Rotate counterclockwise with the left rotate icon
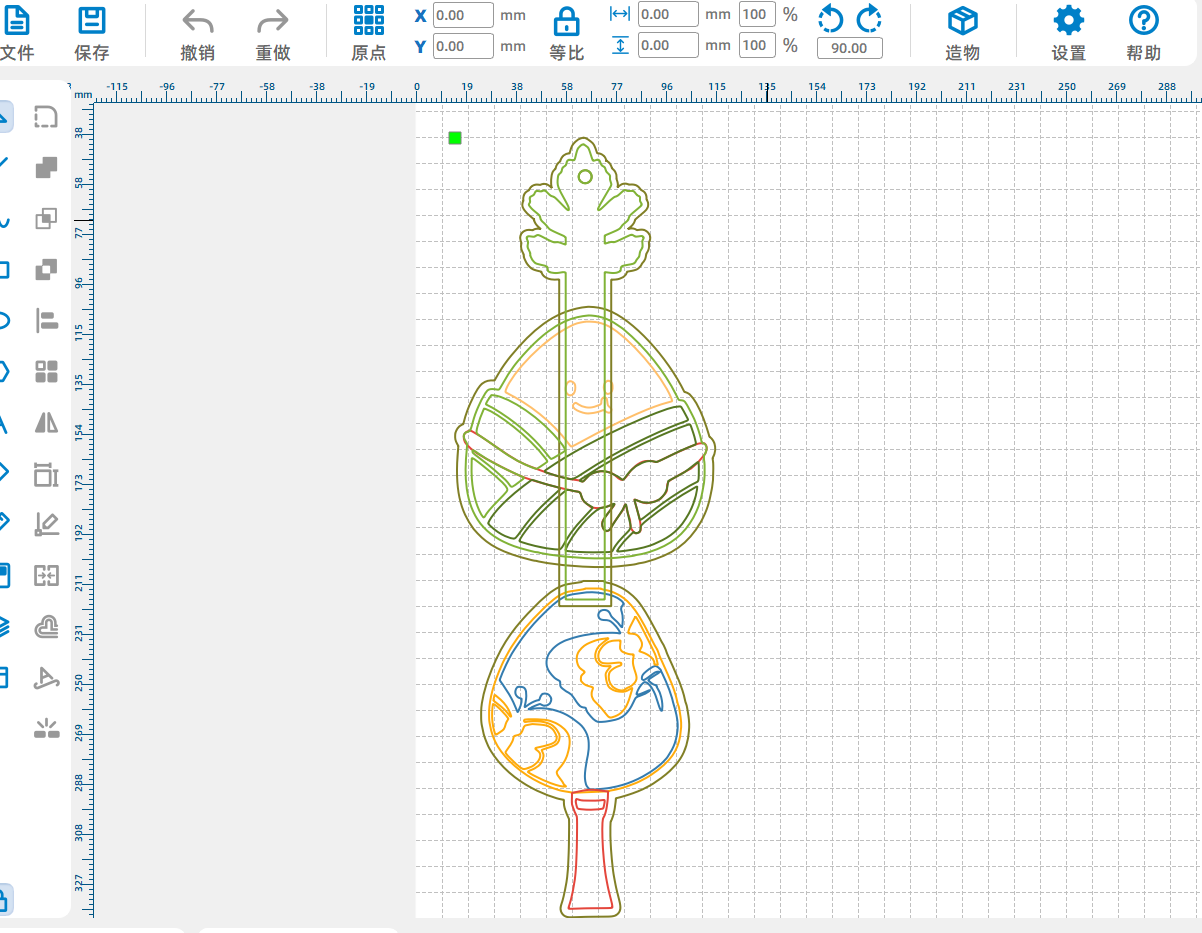The image size is (1202, 933). [x=830, y=18]
